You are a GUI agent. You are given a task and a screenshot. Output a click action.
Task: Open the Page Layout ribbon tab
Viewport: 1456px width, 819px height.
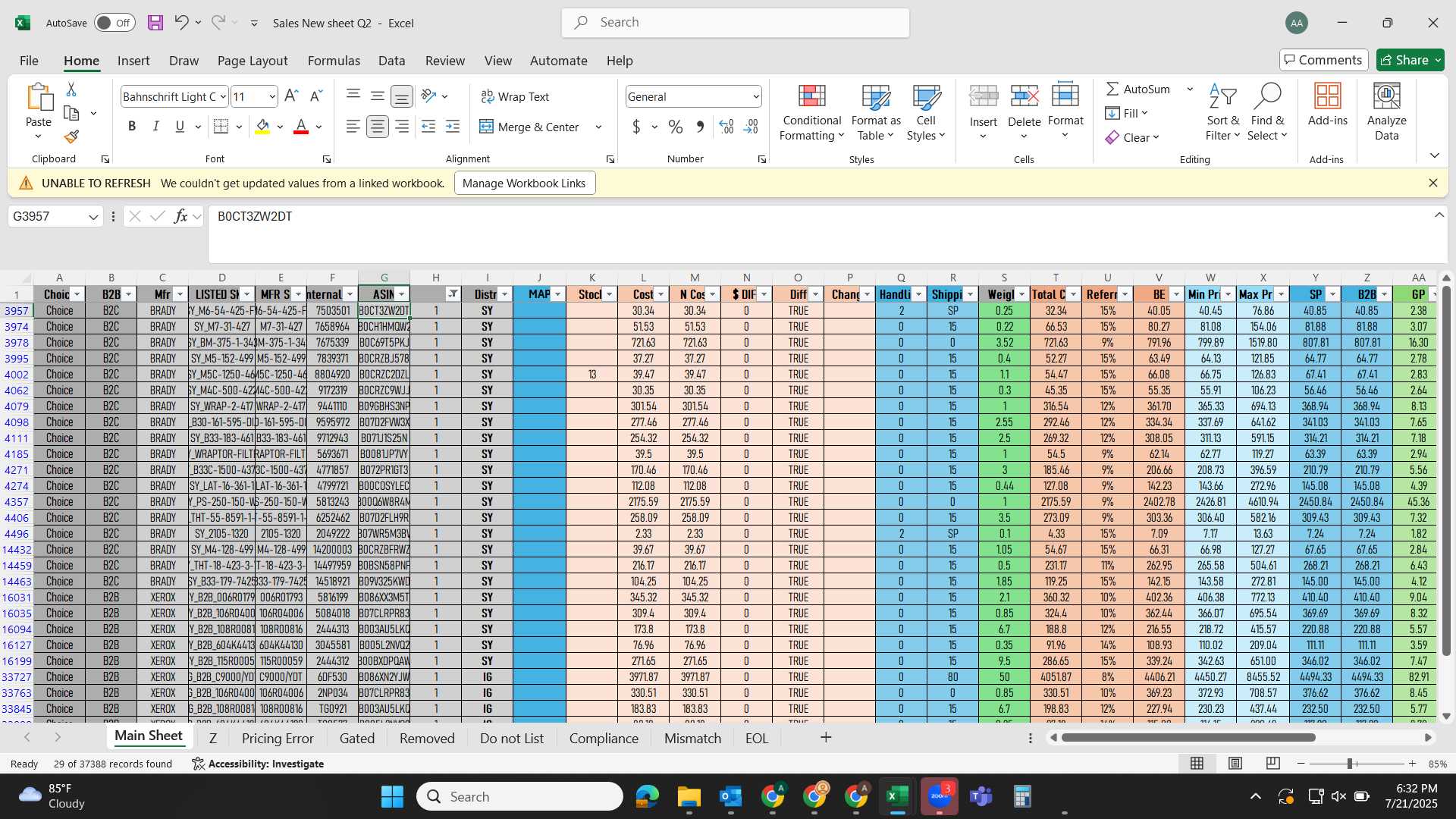tap(253, 61)
